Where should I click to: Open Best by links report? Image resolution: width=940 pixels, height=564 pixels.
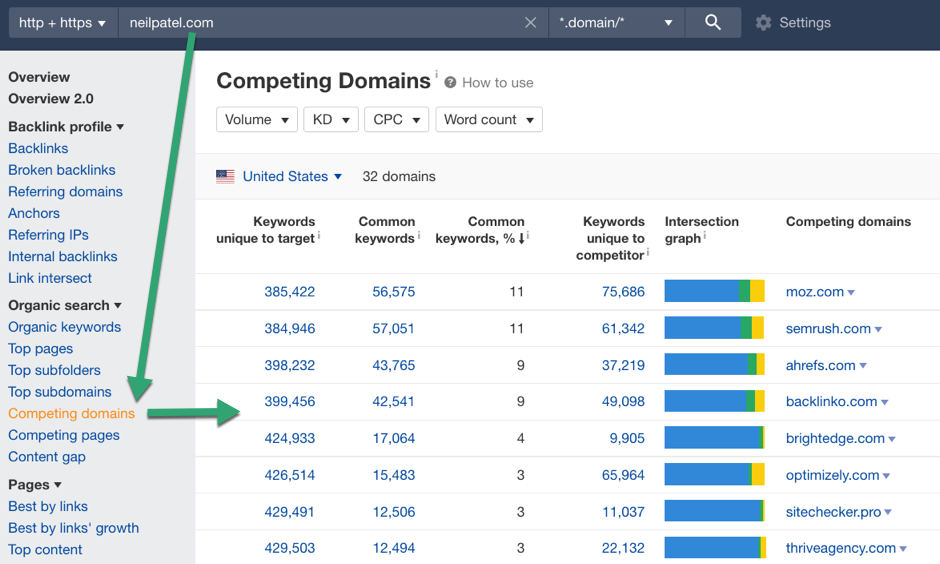48,506
